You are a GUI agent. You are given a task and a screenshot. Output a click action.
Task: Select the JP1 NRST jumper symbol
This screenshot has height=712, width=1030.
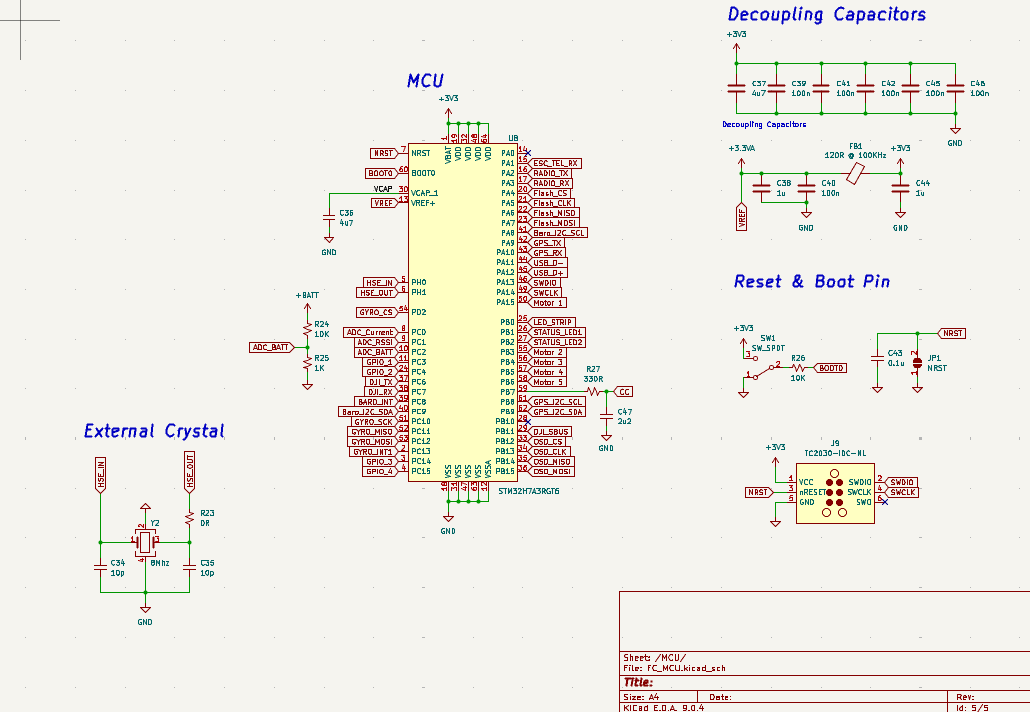917,363
